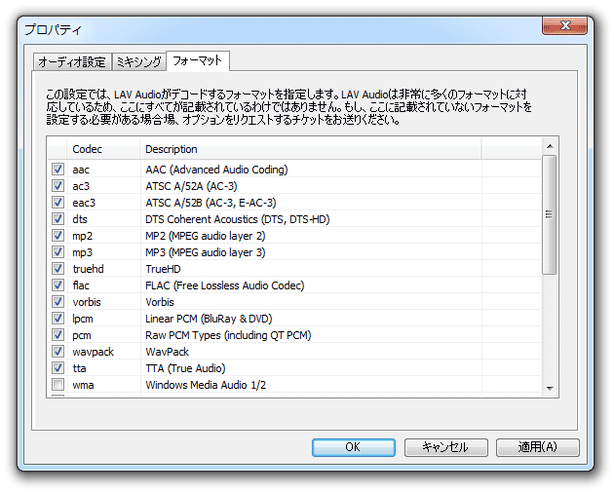Viewport: 614px width, 493px height.
Task: Click the キャンセル button
Action: coord(446,447)
